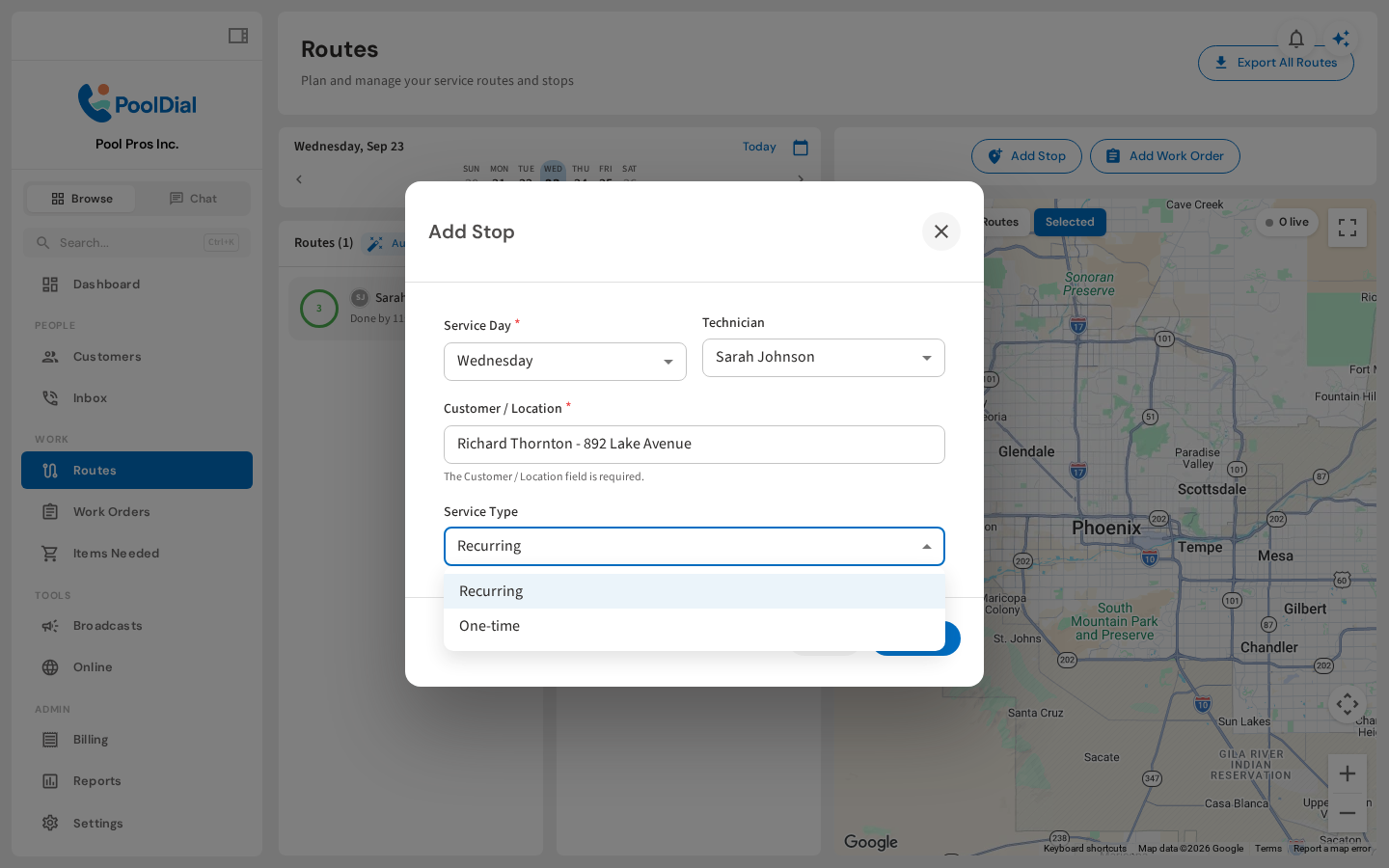Open Broadcasts from the sidebar

point(137,626)
